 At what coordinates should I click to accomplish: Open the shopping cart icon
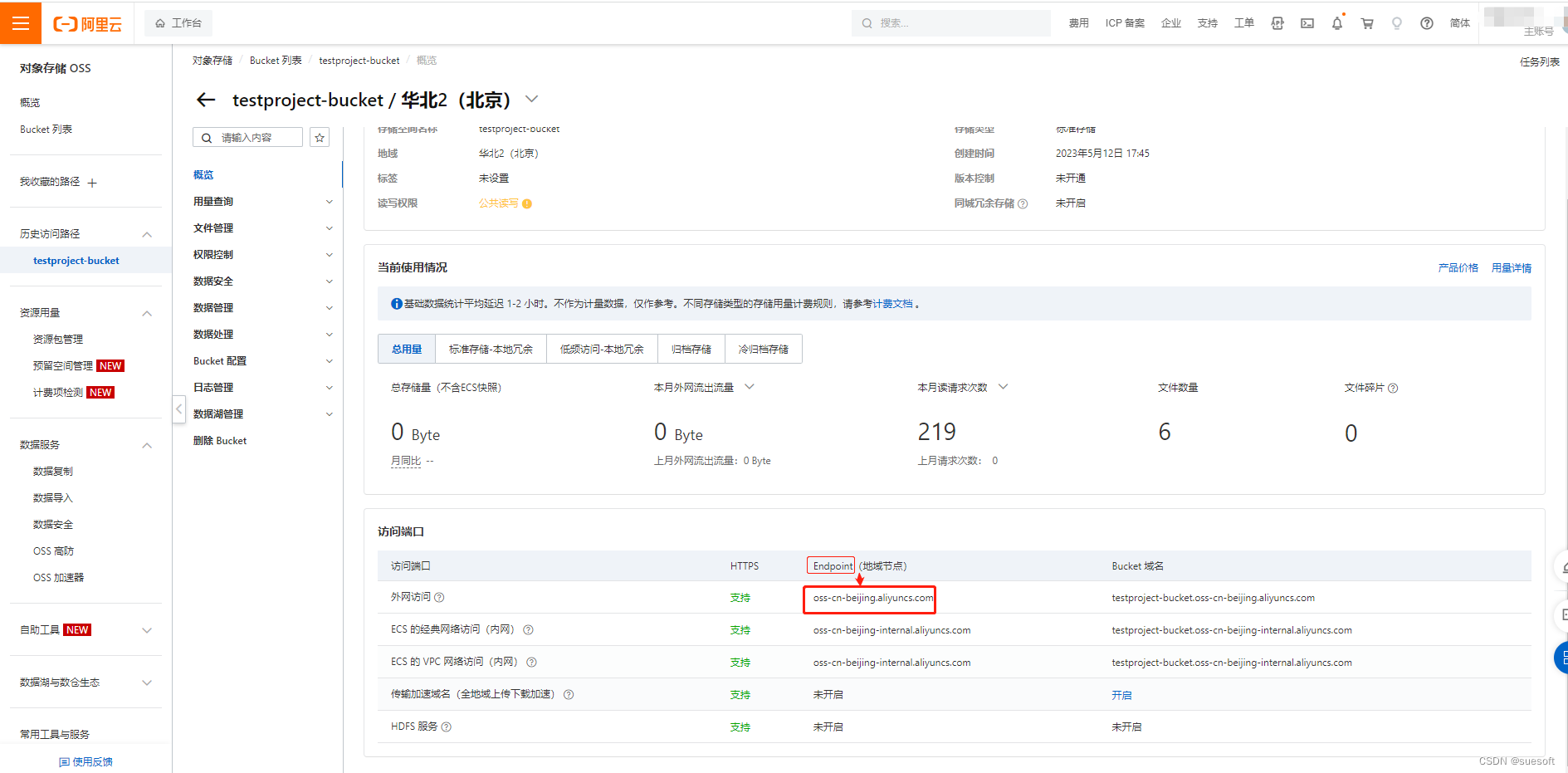[x=1367, y=23]
